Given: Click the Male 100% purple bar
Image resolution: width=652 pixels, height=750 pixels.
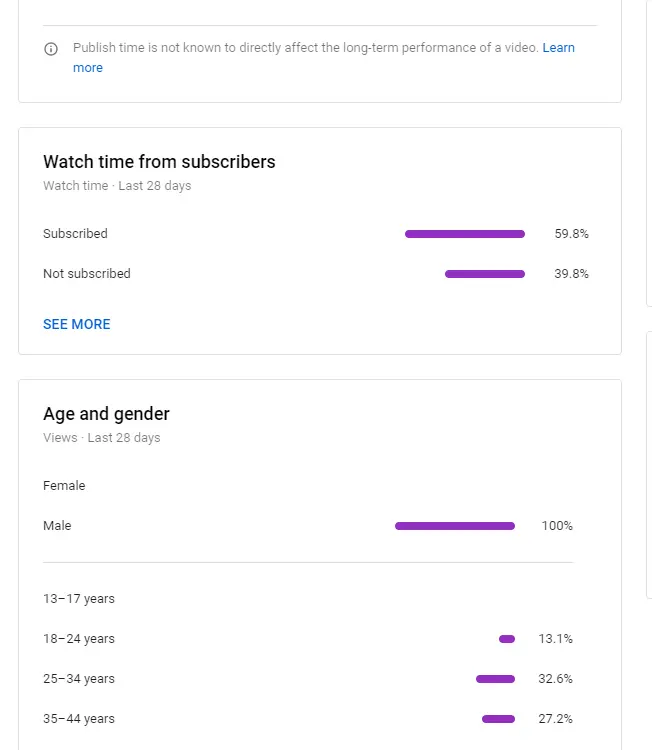Looking at the screenshot, I should click(454, 526).
